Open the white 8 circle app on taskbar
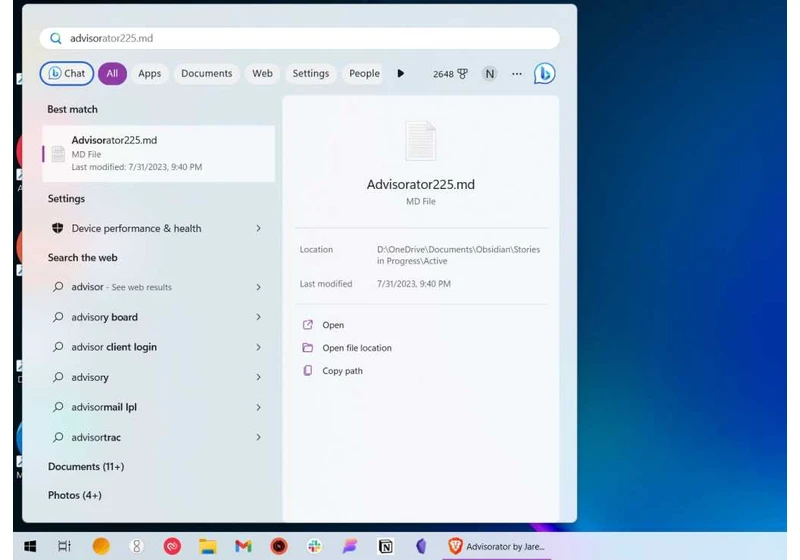Screen dimensions: 800x560 pyautogui.click(x=136, y=547)
